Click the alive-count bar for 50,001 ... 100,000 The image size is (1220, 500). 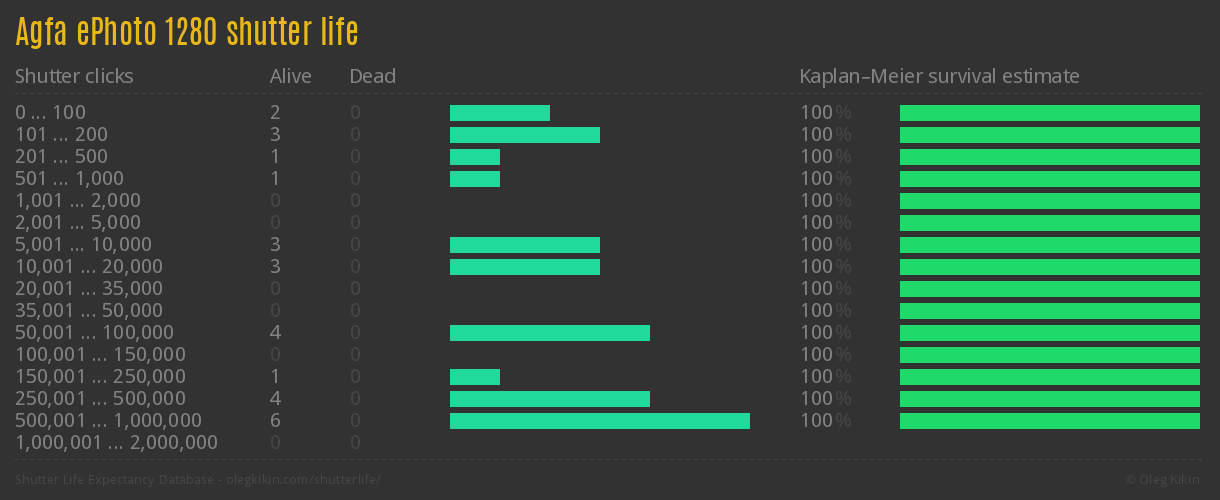549,333
